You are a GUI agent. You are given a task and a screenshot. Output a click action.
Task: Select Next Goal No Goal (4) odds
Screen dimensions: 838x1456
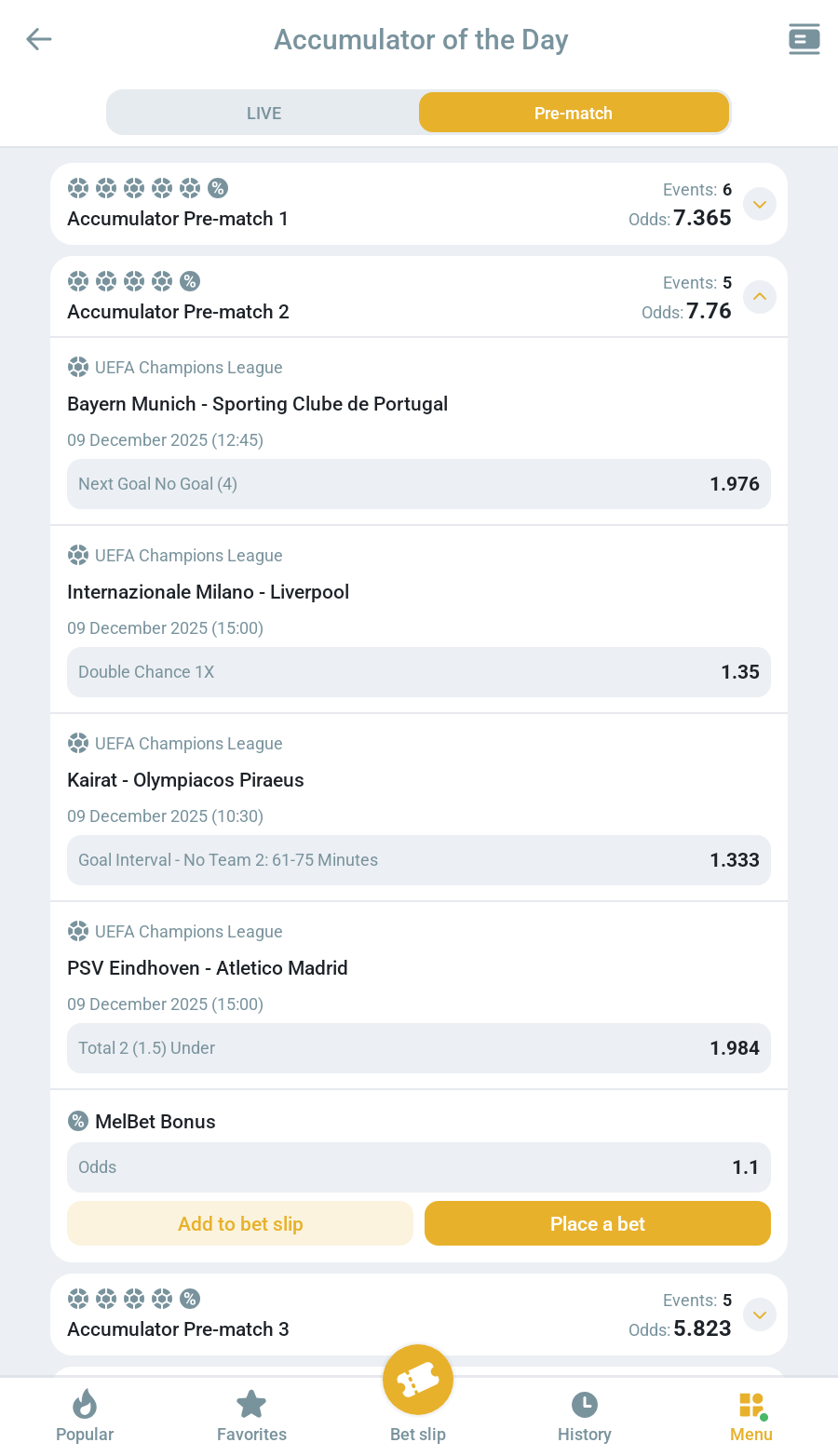[x=419, y=484]
